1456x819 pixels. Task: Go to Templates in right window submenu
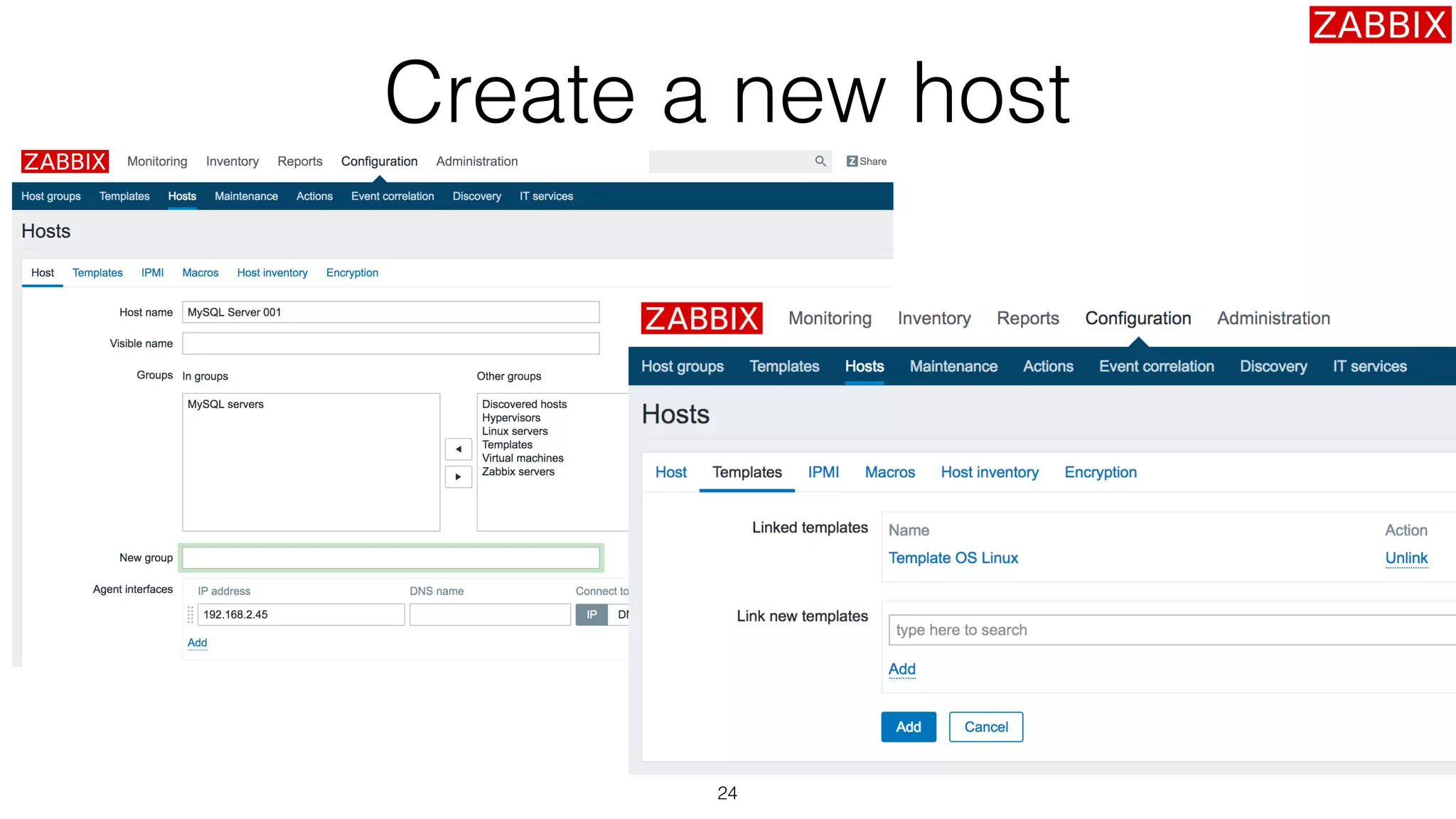coord(784,366)
